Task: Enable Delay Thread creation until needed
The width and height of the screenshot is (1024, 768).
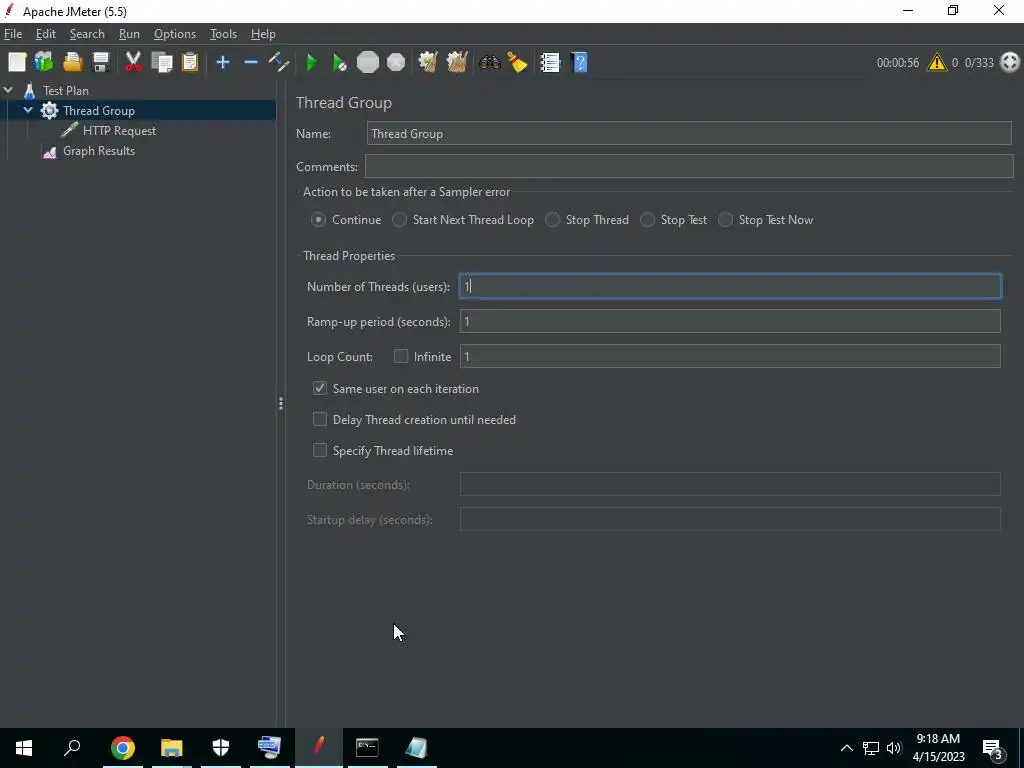Action: point(319,419)
